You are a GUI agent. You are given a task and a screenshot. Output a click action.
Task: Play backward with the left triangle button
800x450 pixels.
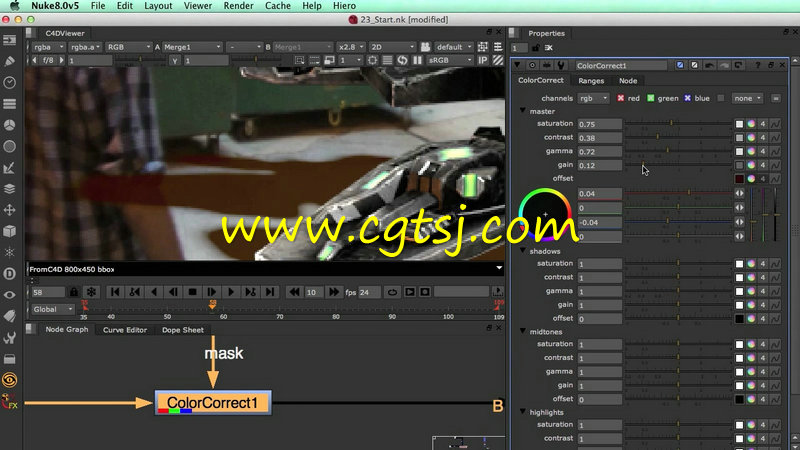154,292
